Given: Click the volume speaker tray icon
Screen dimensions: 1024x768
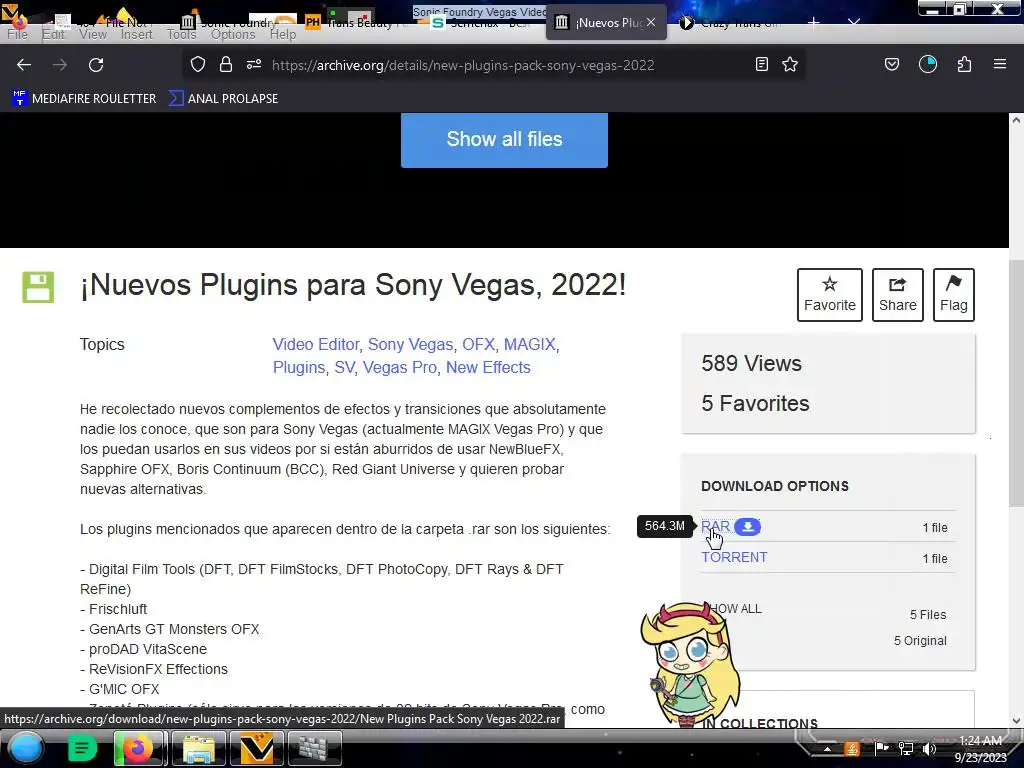Looking at the screenshot, I should pos(929,749).
